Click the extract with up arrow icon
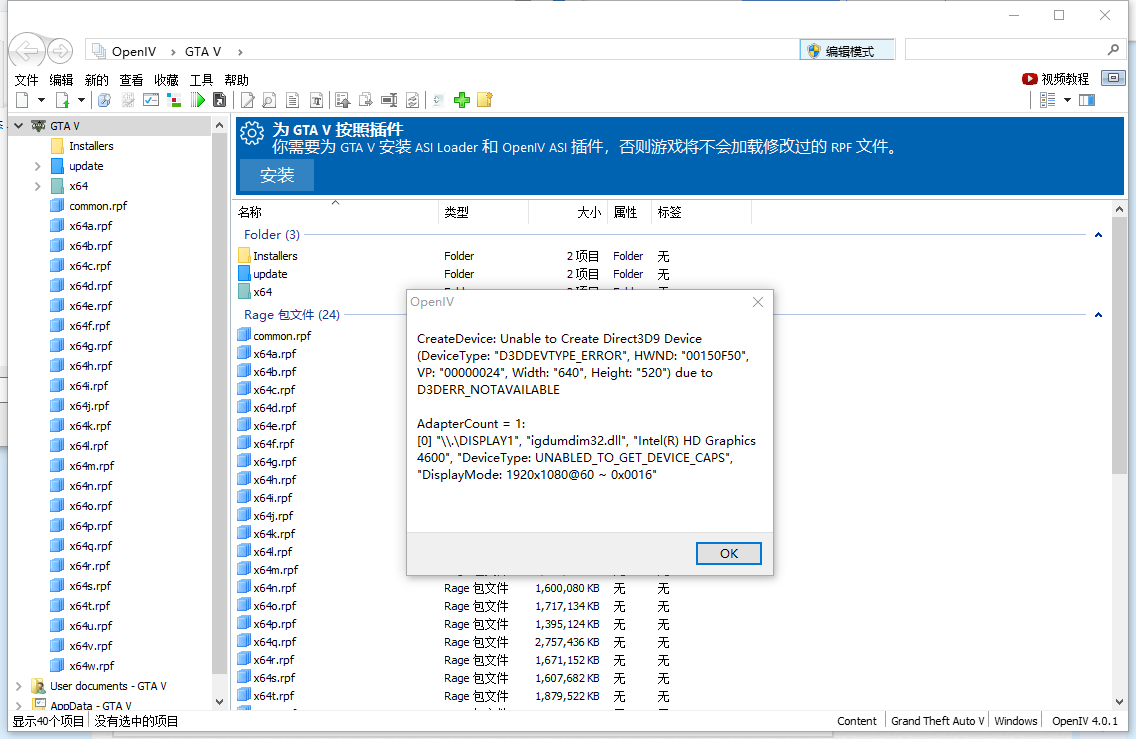Image resolution: width=1136 pixels, height=739 pixels. point(343,100)
